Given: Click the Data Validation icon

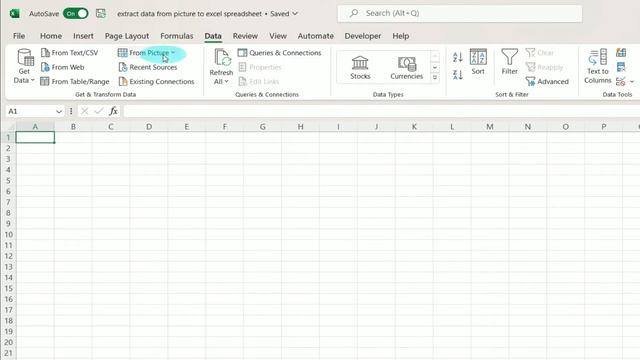Looking at the screenshot, I should tap(621, 81).
